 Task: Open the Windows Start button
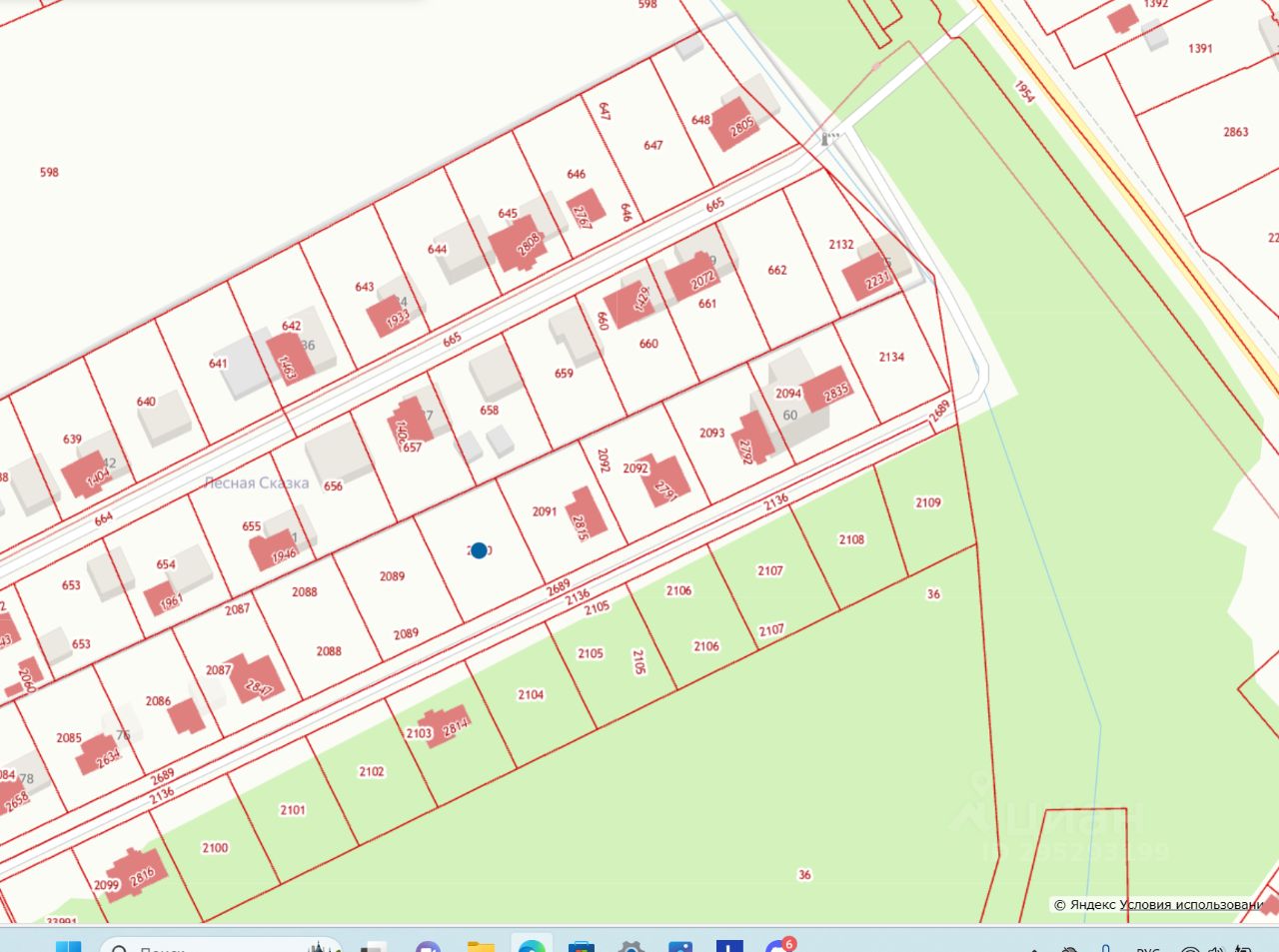click(x=68, y=946)
